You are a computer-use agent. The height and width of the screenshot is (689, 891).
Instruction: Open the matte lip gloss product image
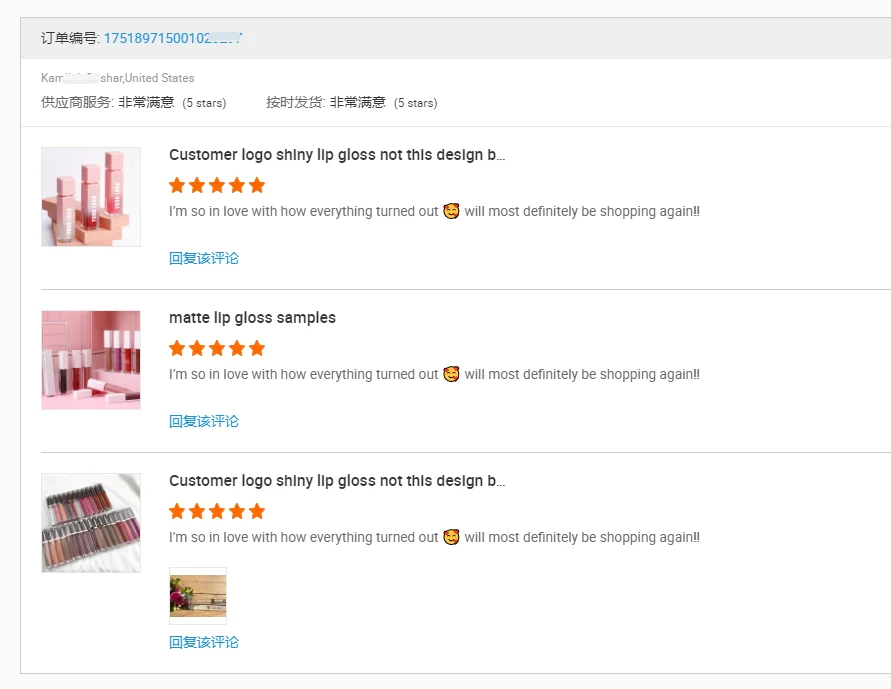[91, 360]
